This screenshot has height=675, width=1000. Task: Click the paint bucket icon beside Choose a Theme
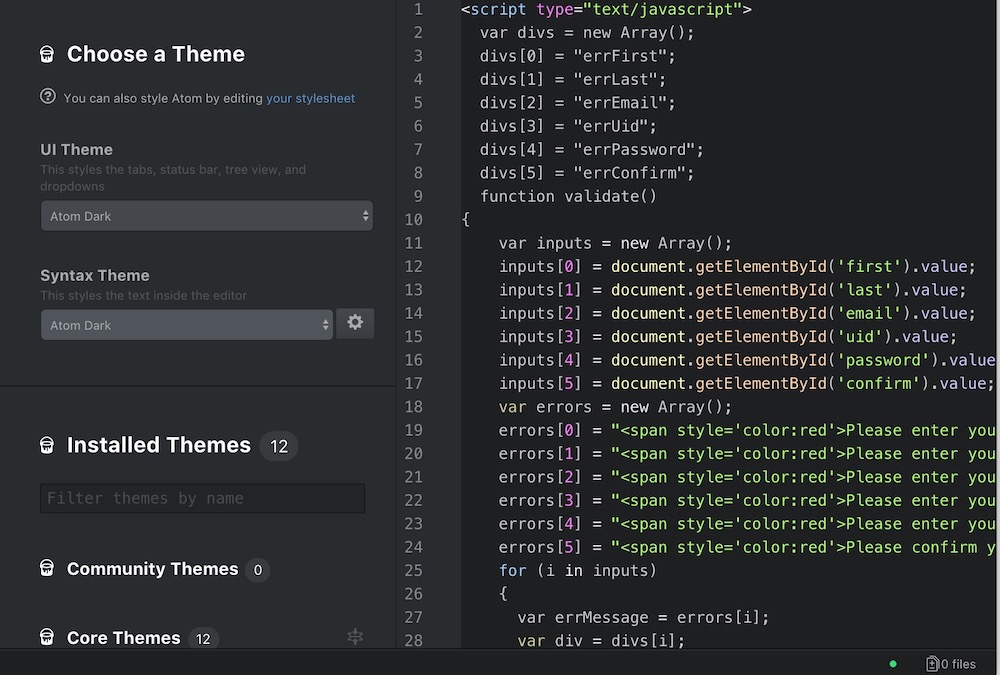click(47, 54)
